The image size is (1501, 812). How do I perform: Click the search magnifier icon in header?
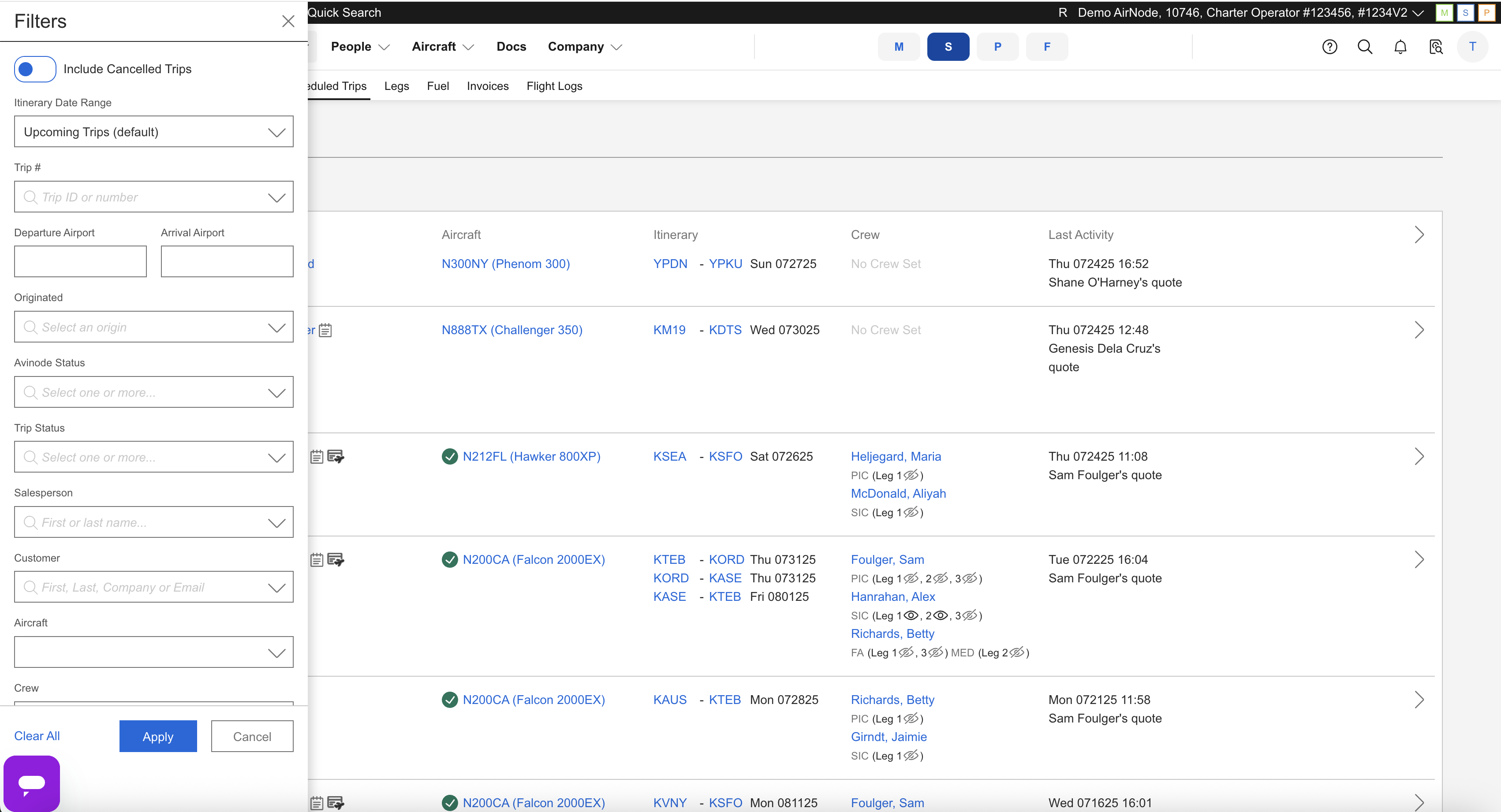coord(1365,47)
